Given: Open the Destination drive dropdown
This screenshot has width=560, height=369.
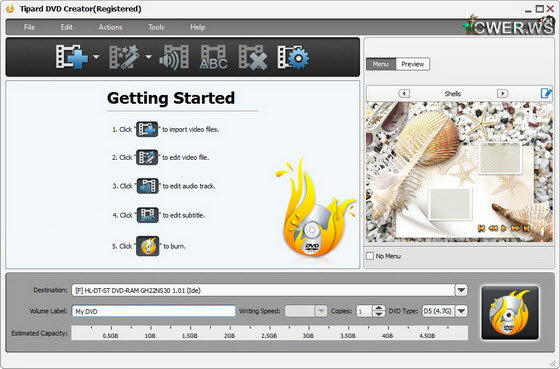Looking at the screenshot, I should (x=461, y=290).
